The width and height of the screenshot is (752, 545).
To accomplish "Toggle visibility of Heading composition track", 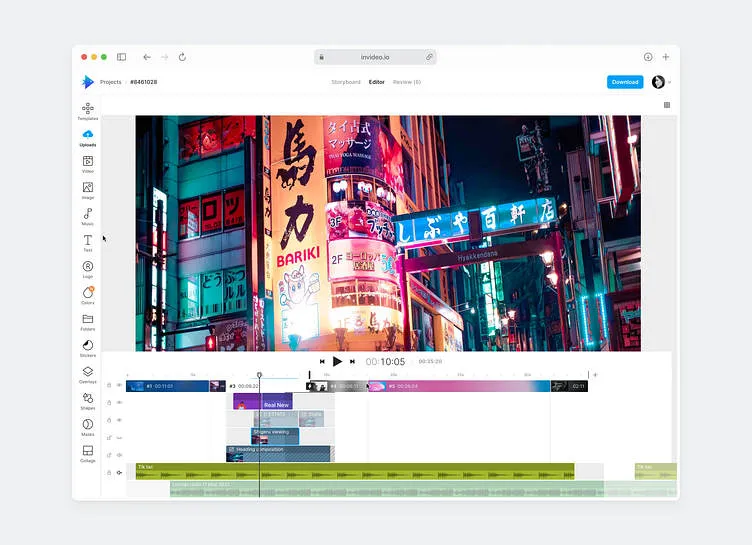I will coord(119,455).
